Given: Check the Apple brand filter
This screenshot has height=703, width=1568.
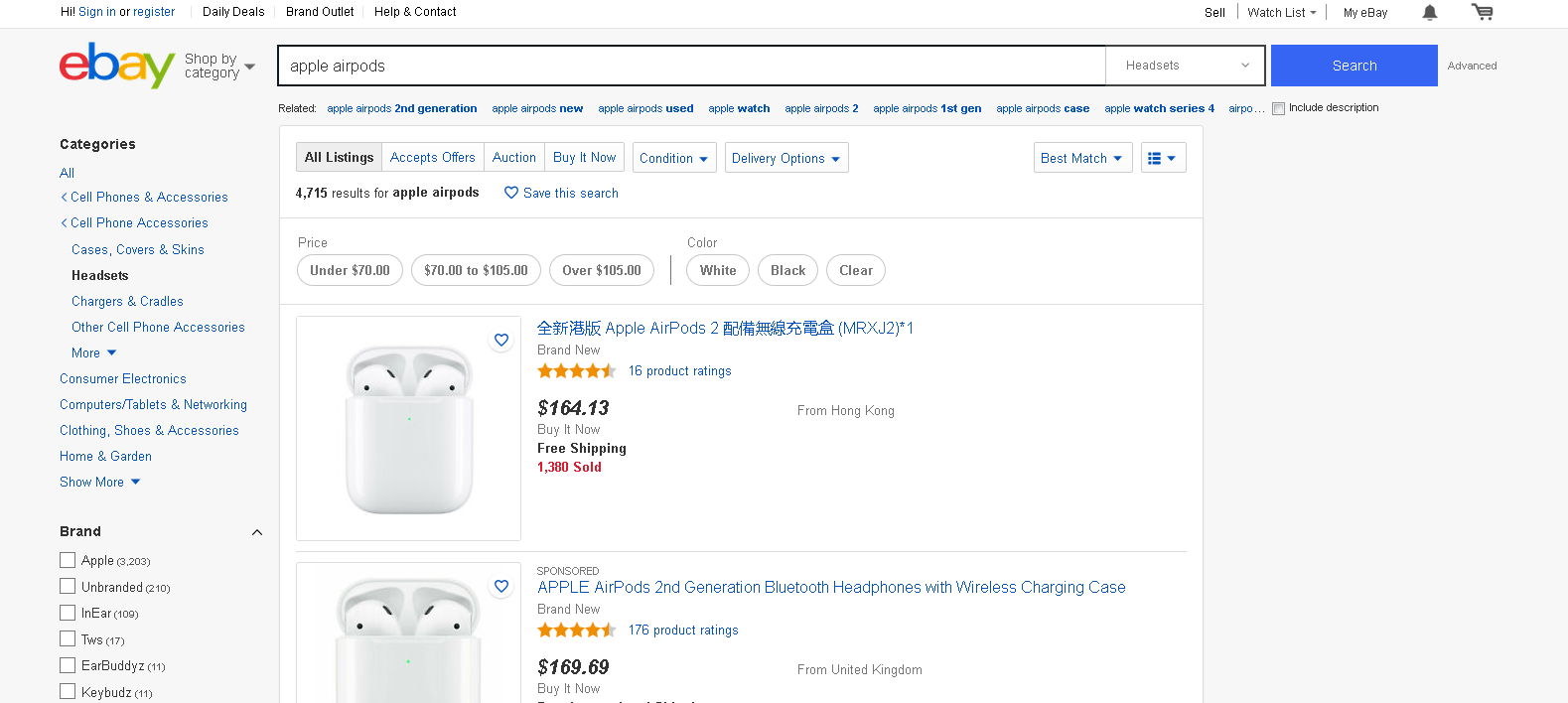Looking at the screenshot, I should 68,560.
